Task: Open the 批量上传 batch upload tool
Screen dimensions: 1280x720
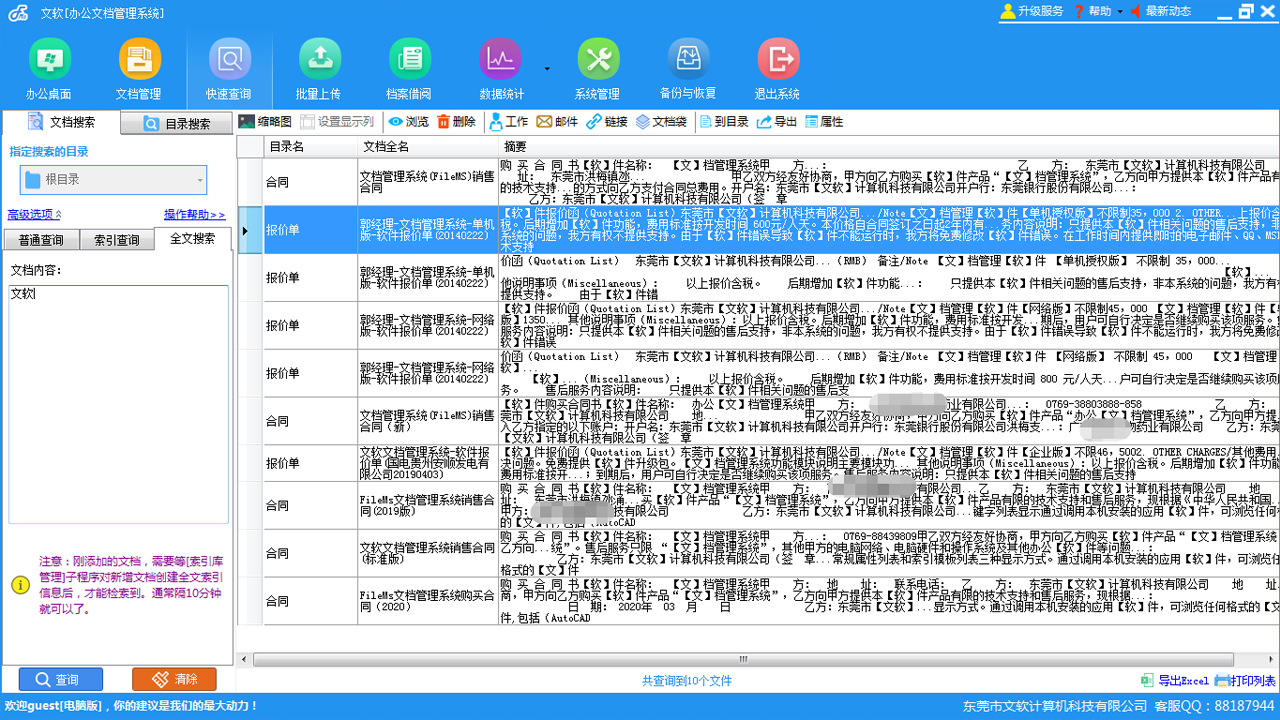Action: (320, 66)
